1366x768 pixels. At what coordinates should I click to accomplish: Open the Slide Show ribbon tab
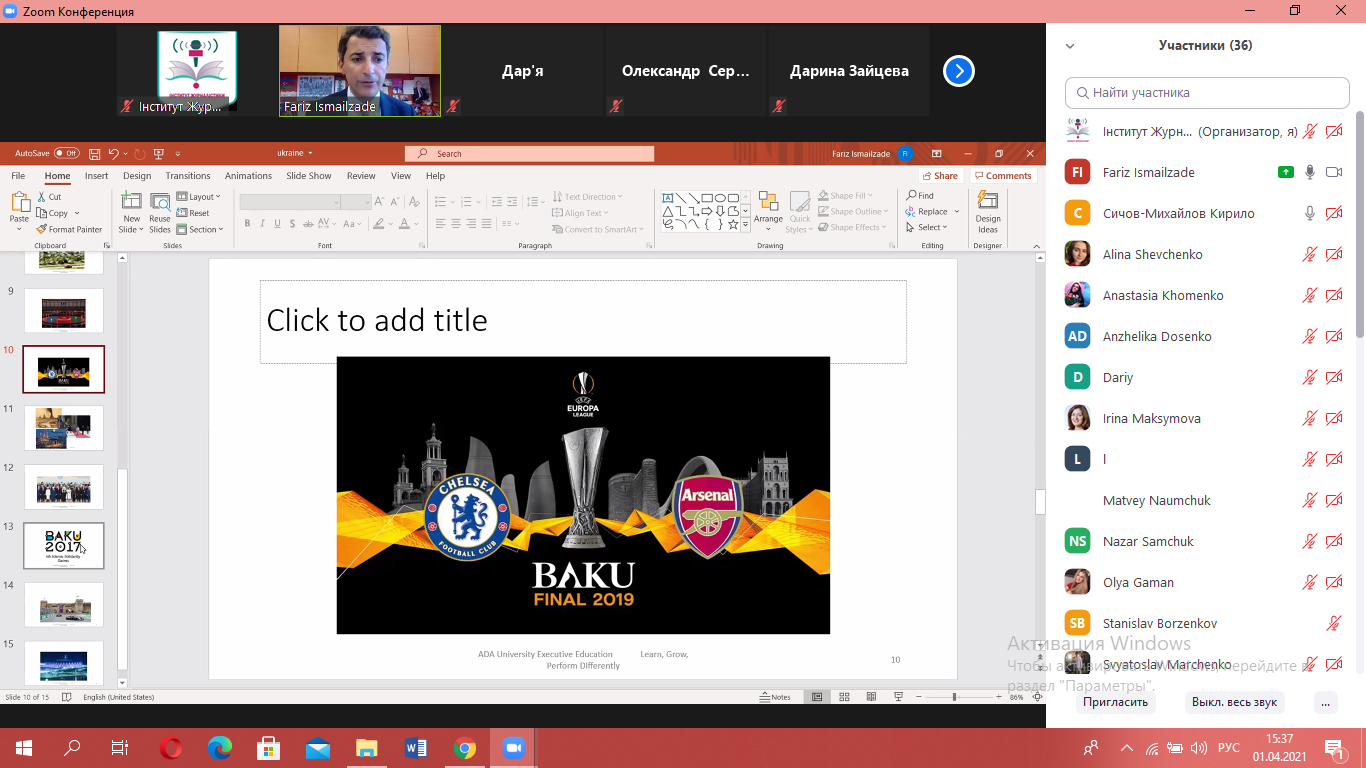[x=308, y=176]
